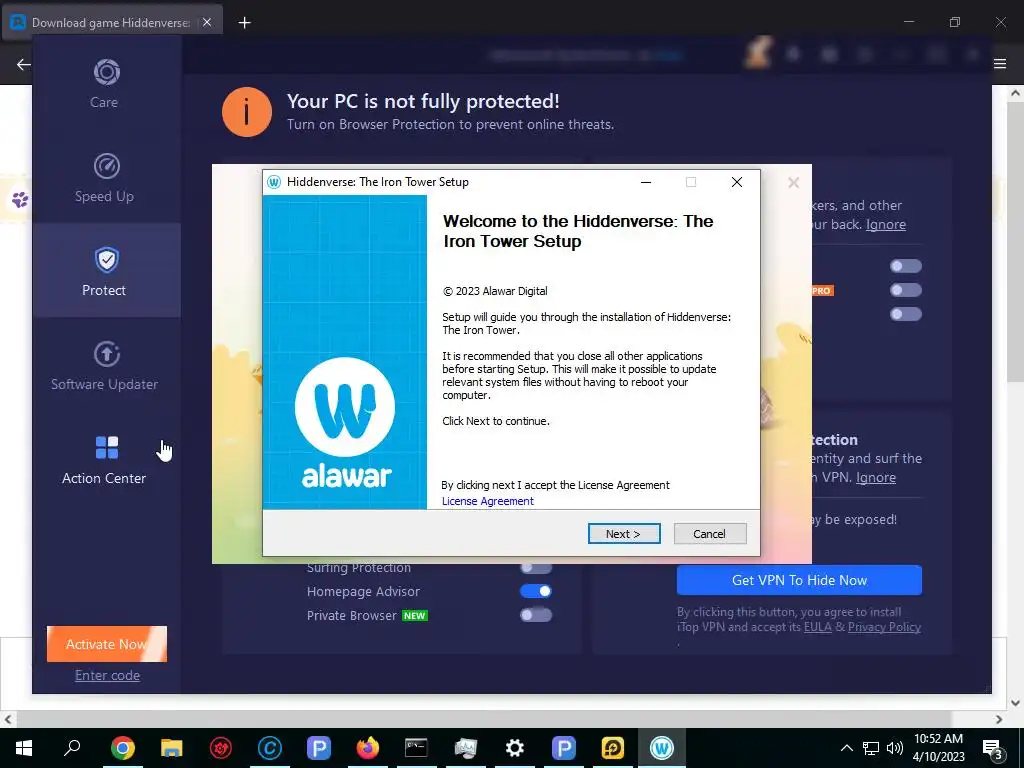Click the horizontal scroll left arrow

click(8, 720)
